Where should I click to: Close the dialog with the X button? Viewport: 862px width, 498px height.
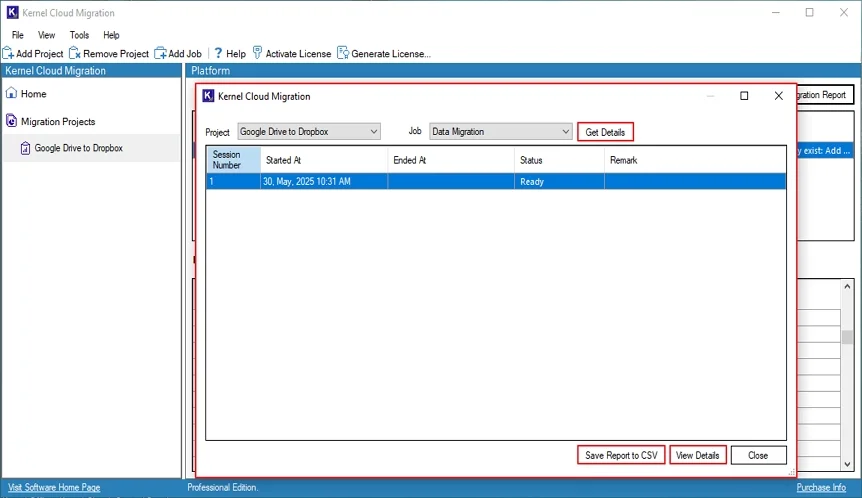pos(778,96)
